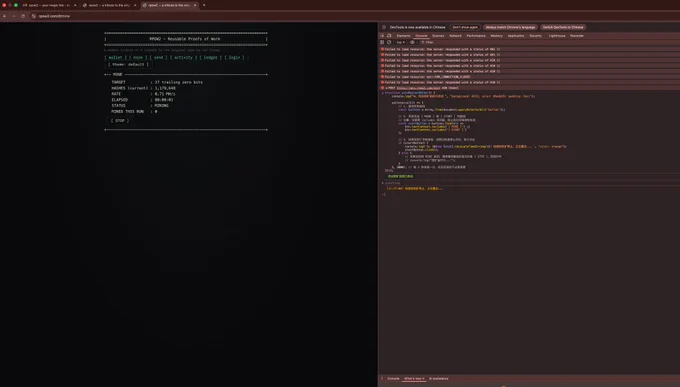Viewport: 680px width, 387px height.
Task: Click the info icon in DevTools language banner
Action: [x=384, y=27]
